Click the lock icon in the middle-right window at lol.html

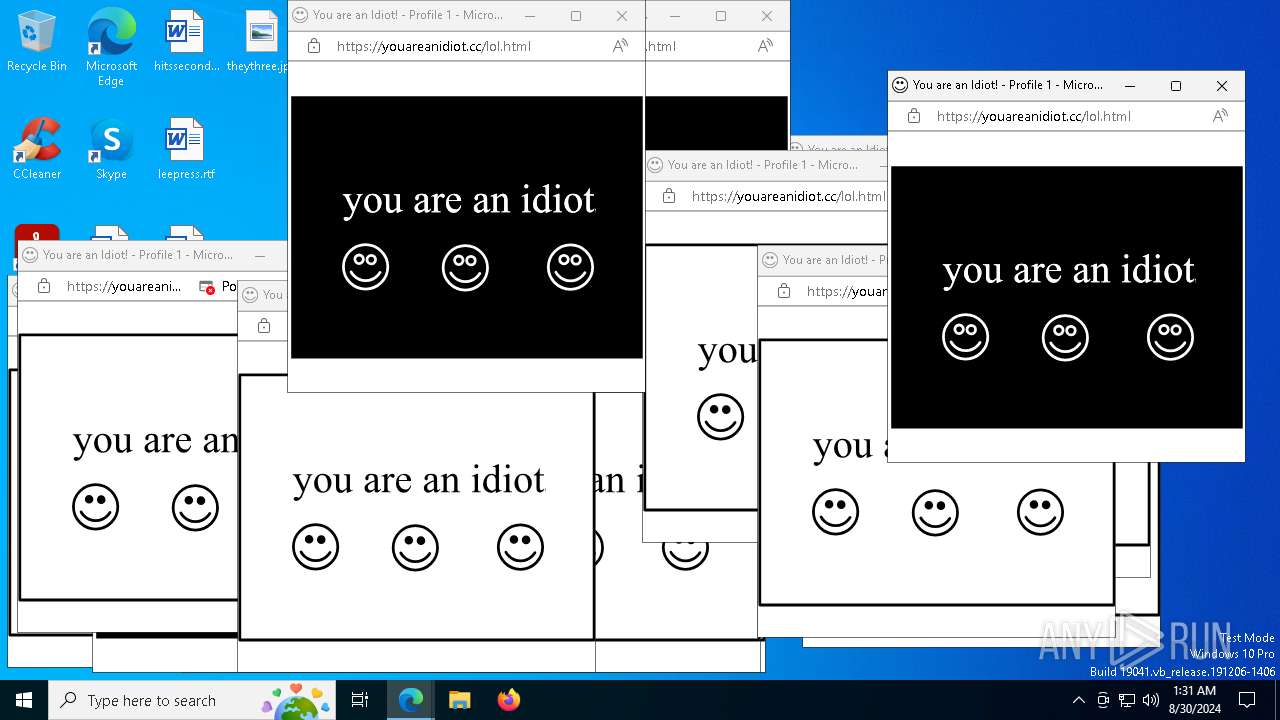669,196
